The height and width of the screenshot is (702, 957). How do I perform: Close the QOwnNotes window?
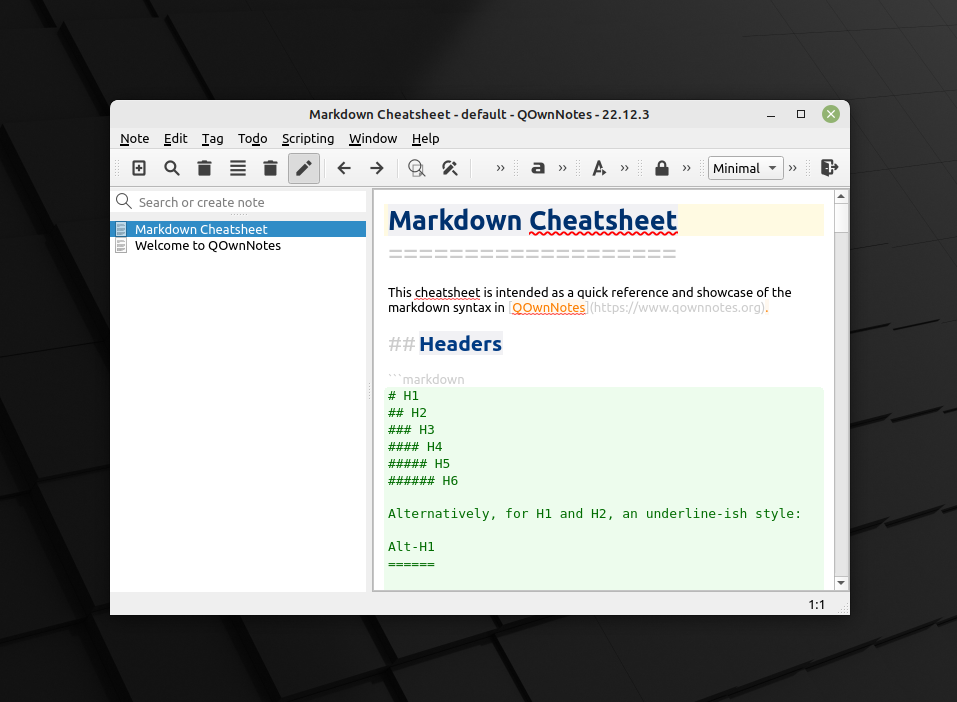pos(831,114)
